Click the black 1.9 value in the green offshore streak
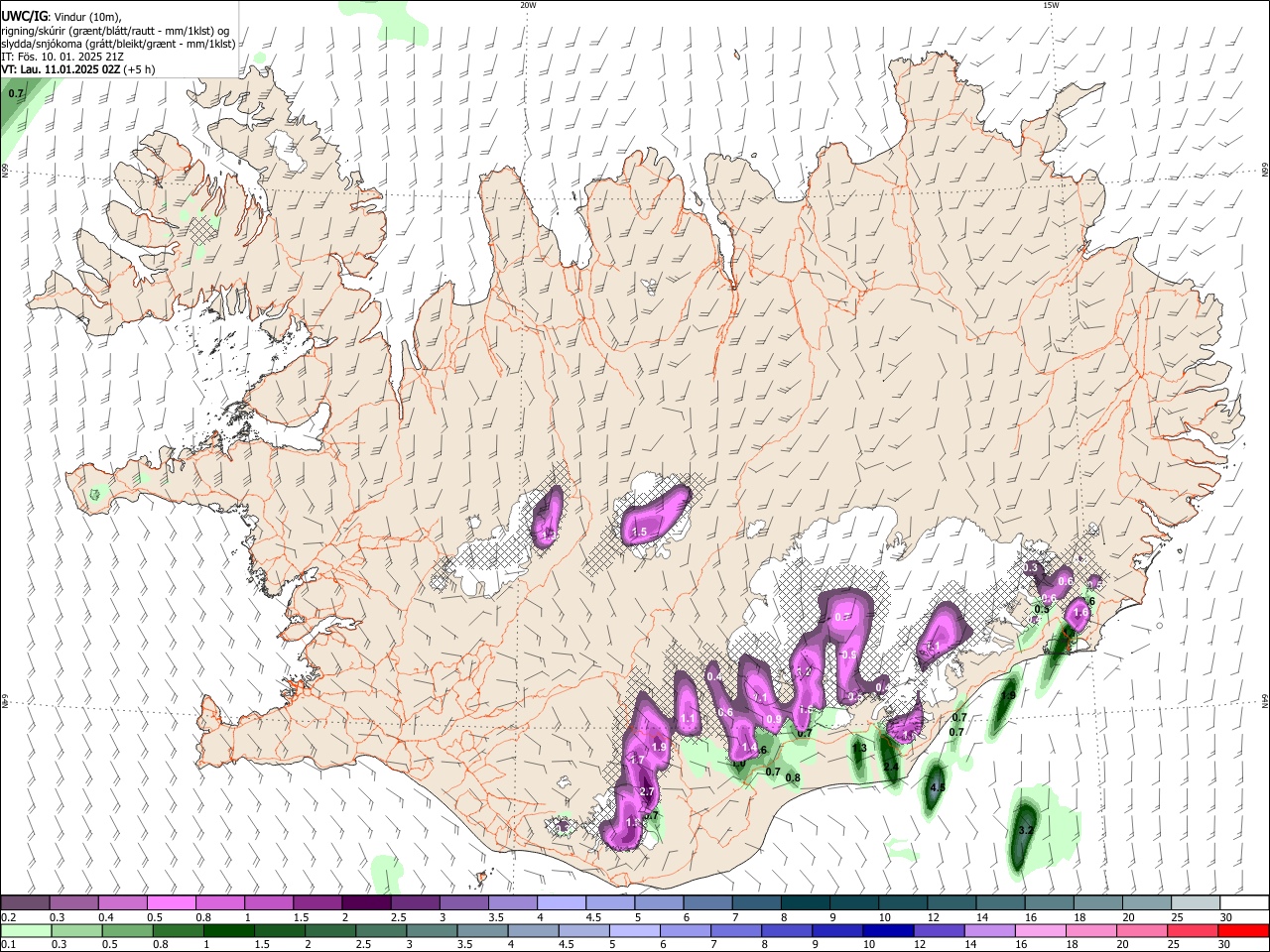Viewport: 1270px width, 952px height. [x=1009, y=696]
